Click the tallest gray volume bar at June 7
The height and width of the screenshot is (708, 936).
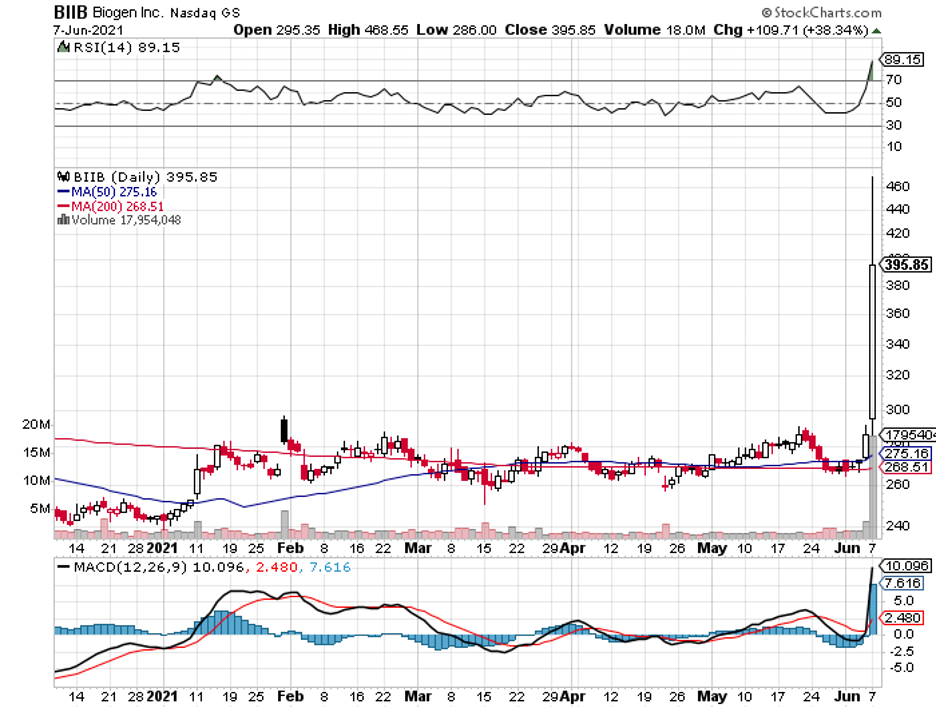point(873,485)
